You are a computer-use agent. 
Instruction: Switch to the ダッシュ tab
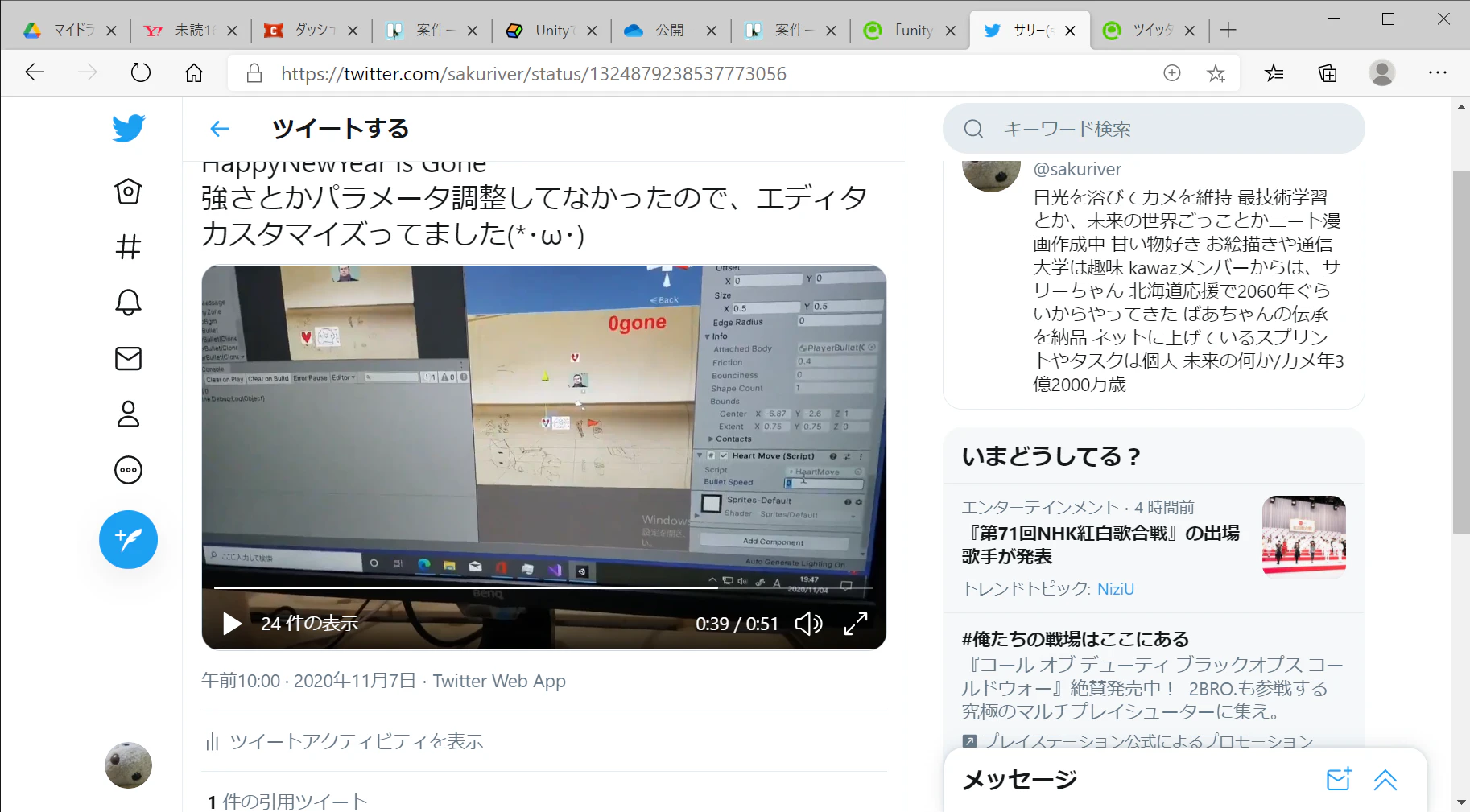[x=311, y=31]
